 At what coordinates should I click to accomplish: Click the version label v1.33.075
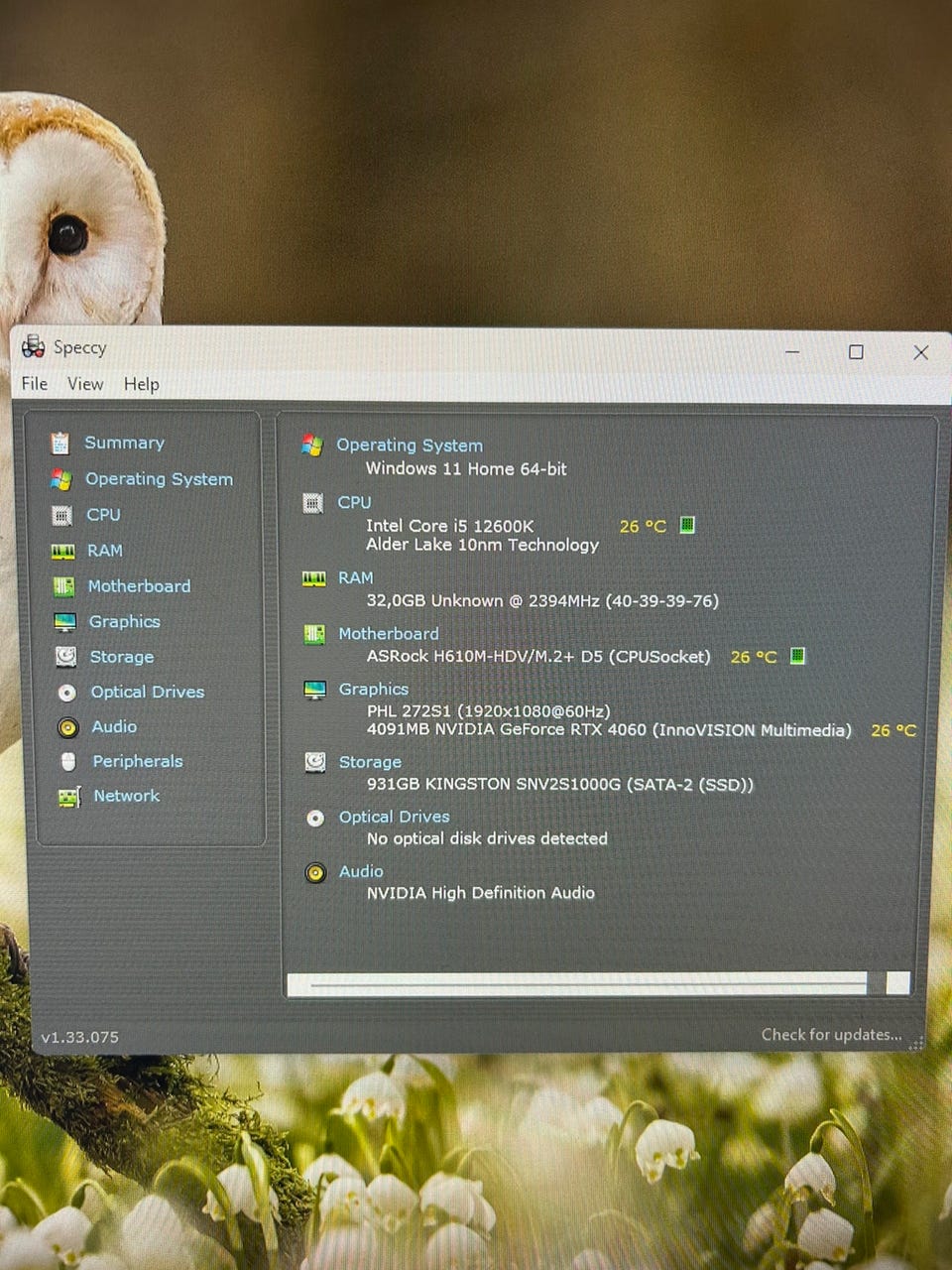click(79, 1037)
